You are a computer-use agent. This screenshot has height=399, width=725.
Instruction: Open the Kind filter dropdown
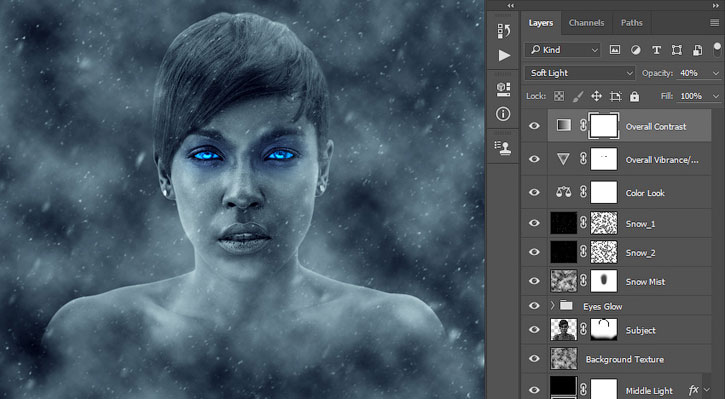click(562, 50)
